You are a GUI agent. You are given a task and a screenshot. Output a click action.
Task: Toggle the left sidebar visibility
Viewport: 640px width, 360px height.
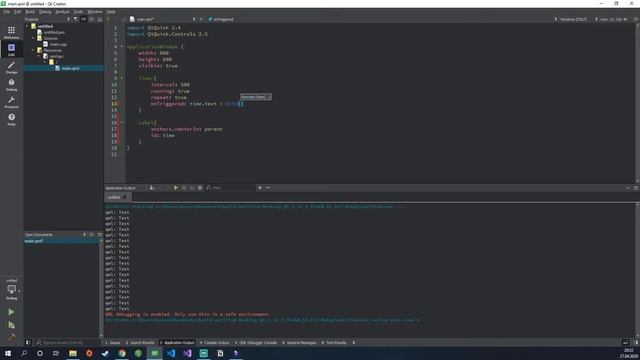coord(28,342)
